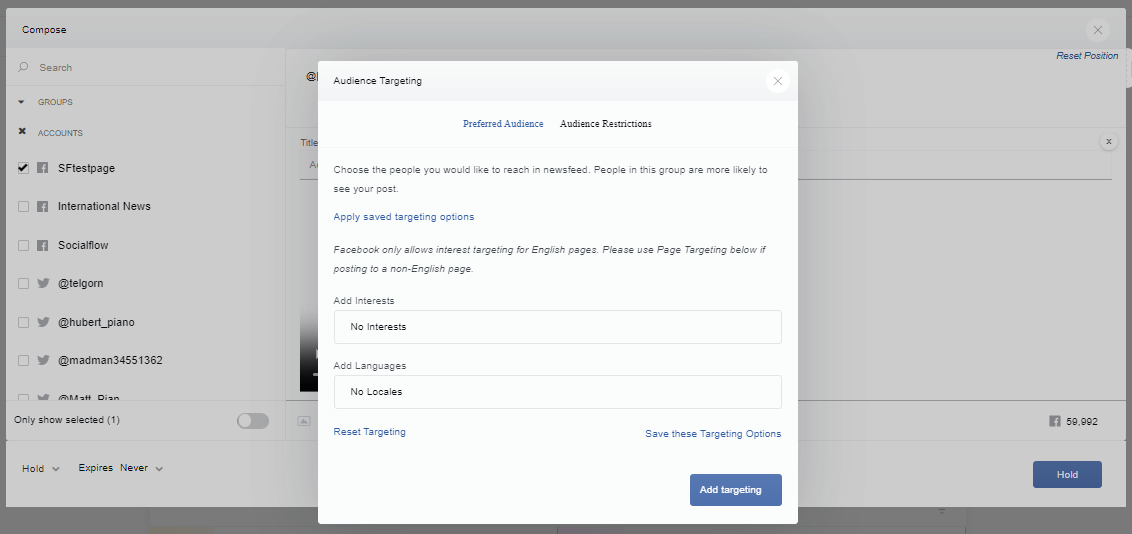This screenshot has width=1132, height=534.
Task: Open the Hold dropdown at bottom left
Action: pyautogui.click(x=40, y=468)
